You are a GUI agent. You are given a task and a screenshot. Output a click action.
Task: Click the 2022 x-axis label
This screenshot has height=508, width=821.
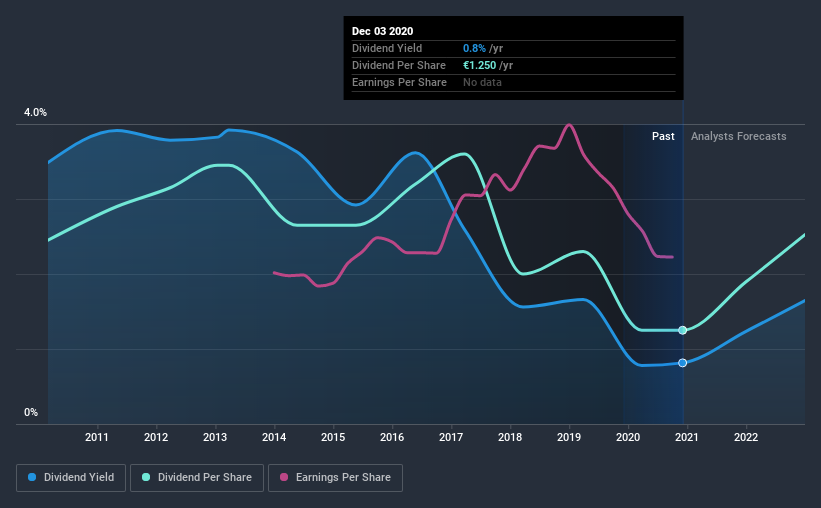coord(746,437)
